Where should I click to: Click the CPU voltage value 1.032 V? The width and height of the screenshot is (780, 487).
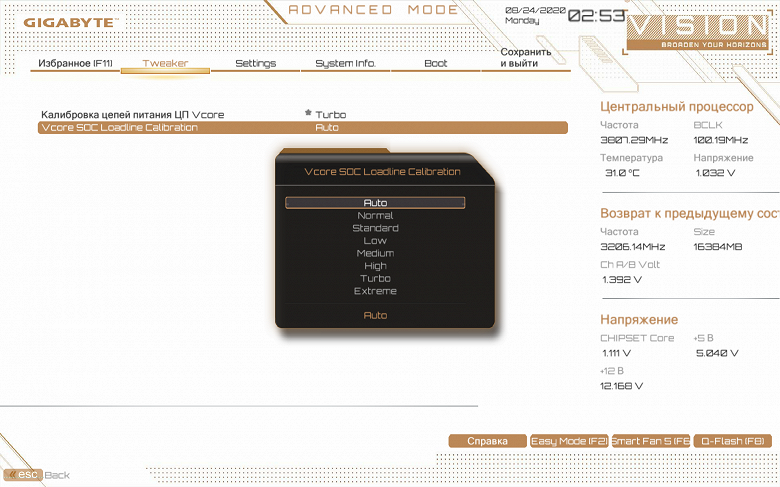click(x=715, y=173)
